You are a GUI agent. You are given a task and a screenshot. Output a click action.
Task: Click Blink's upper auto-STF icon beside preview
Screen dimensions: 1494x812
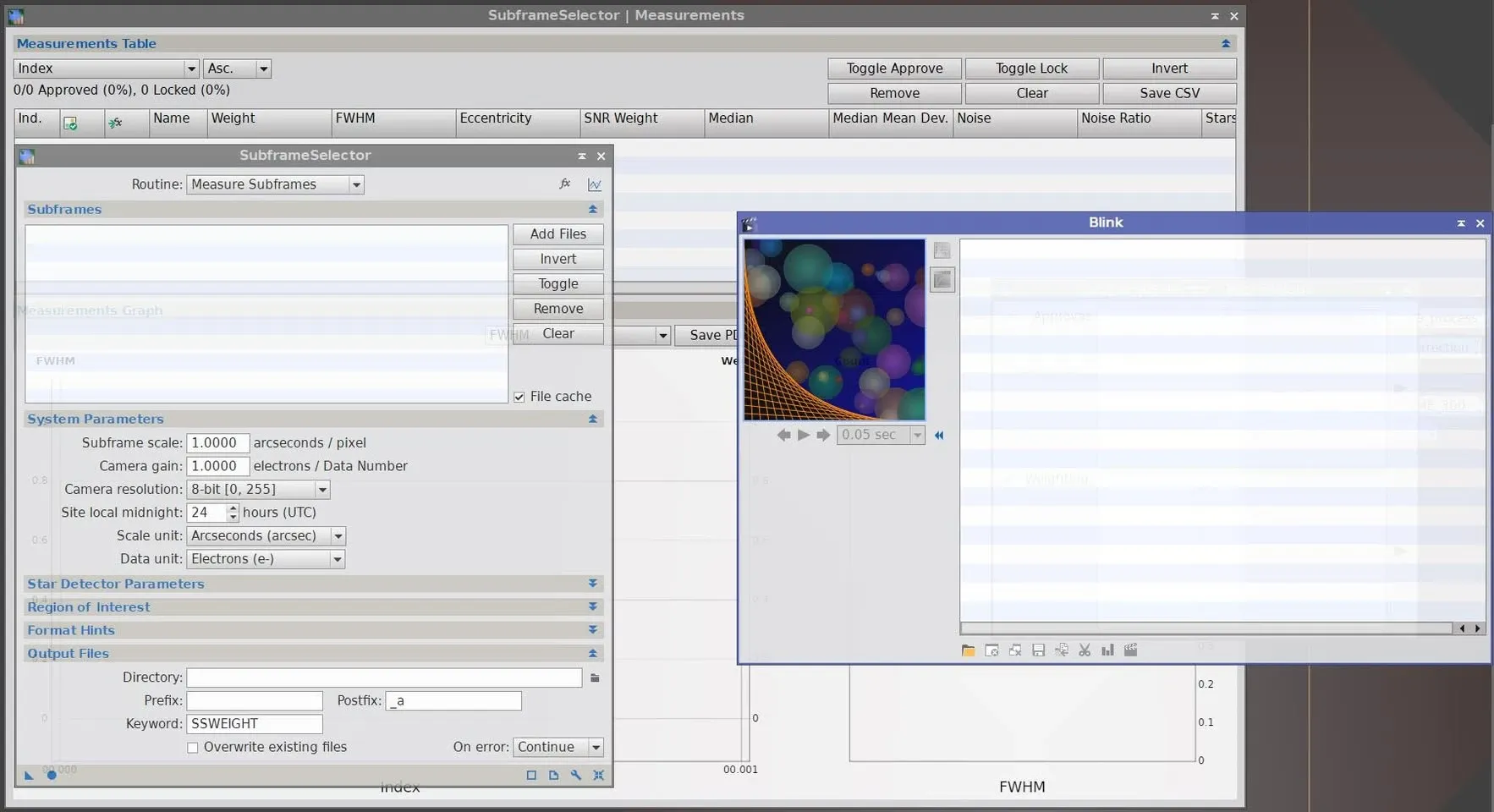click(x=942, y=250)
